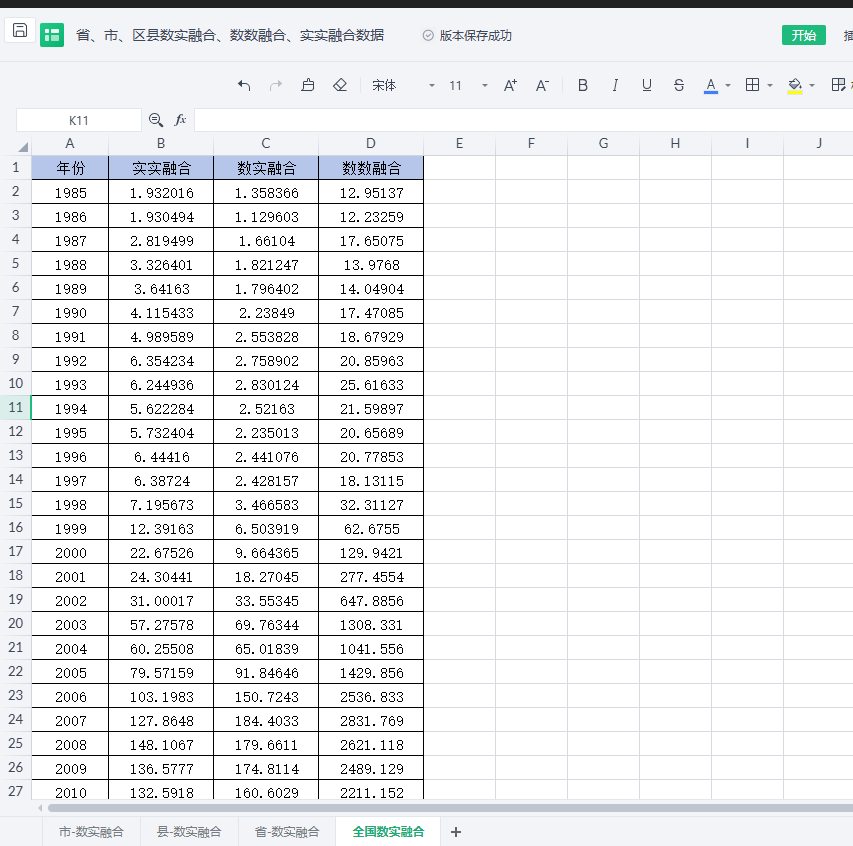The image size is (853, 846).
Task: Click the cell containing 2008
Action: click(x=70, y=745)
